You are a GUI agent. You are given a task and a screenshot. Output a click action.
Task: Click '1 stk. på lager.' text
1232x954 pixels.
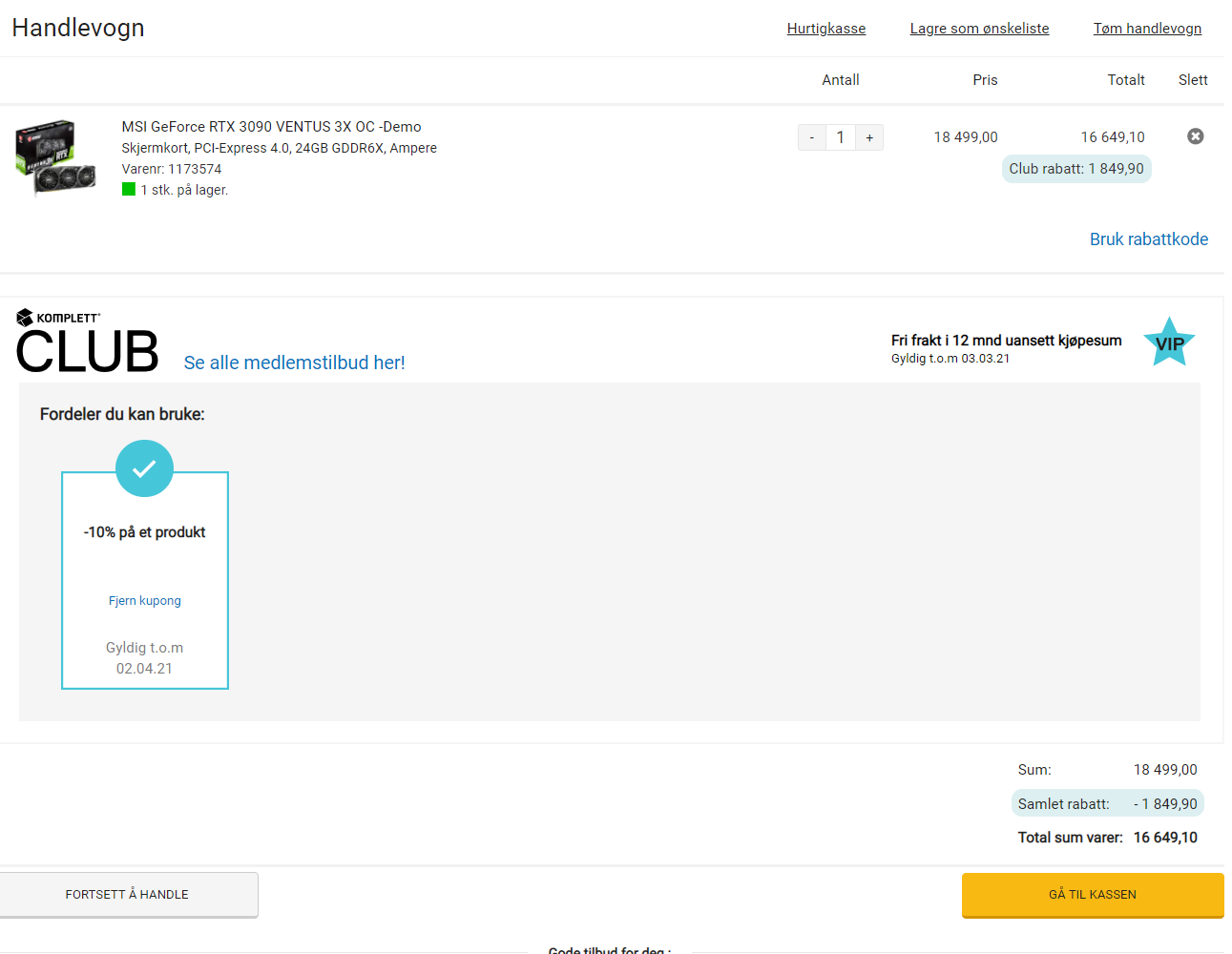point(184,190)
